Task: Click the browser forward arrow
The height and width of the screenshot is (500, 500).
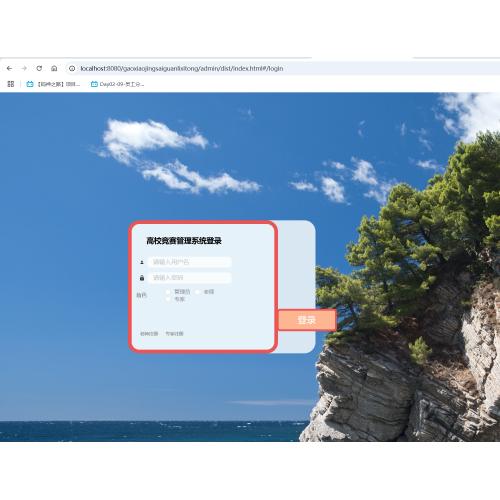Action: point(24,68)
